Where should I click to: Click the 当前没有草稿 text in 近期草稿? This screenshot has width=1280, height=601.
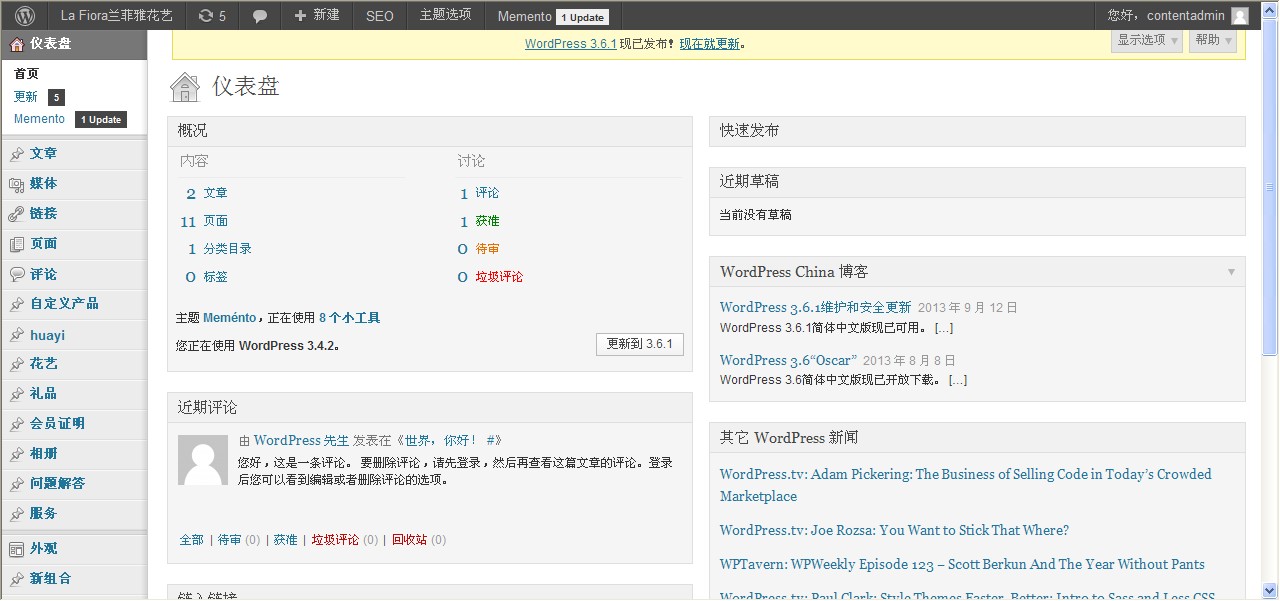pos(756,215)
